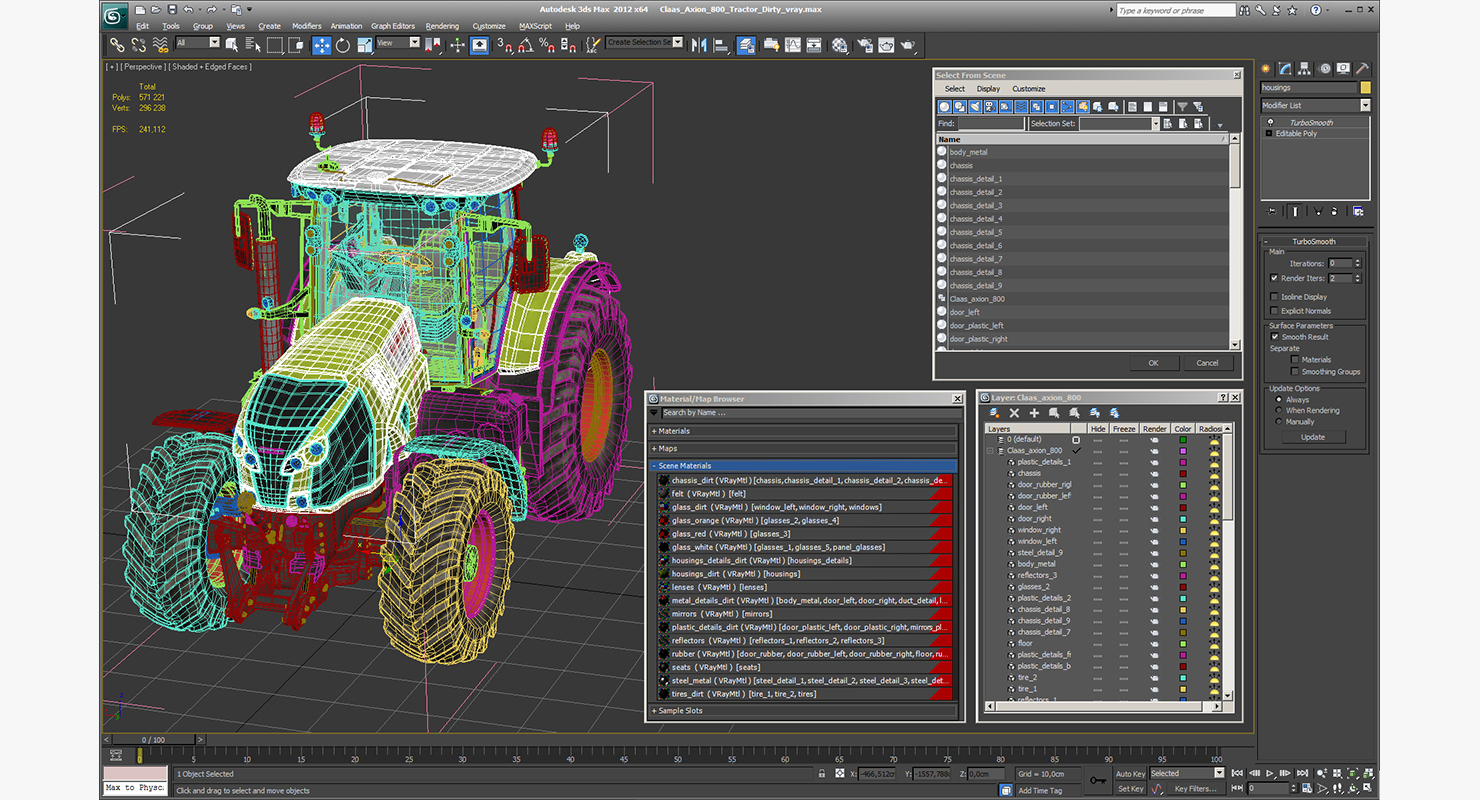Open the Utilities hammer panel tab
This screenshot has width=1480, height=800.
pyautogui.click(x=1361, y=69)
